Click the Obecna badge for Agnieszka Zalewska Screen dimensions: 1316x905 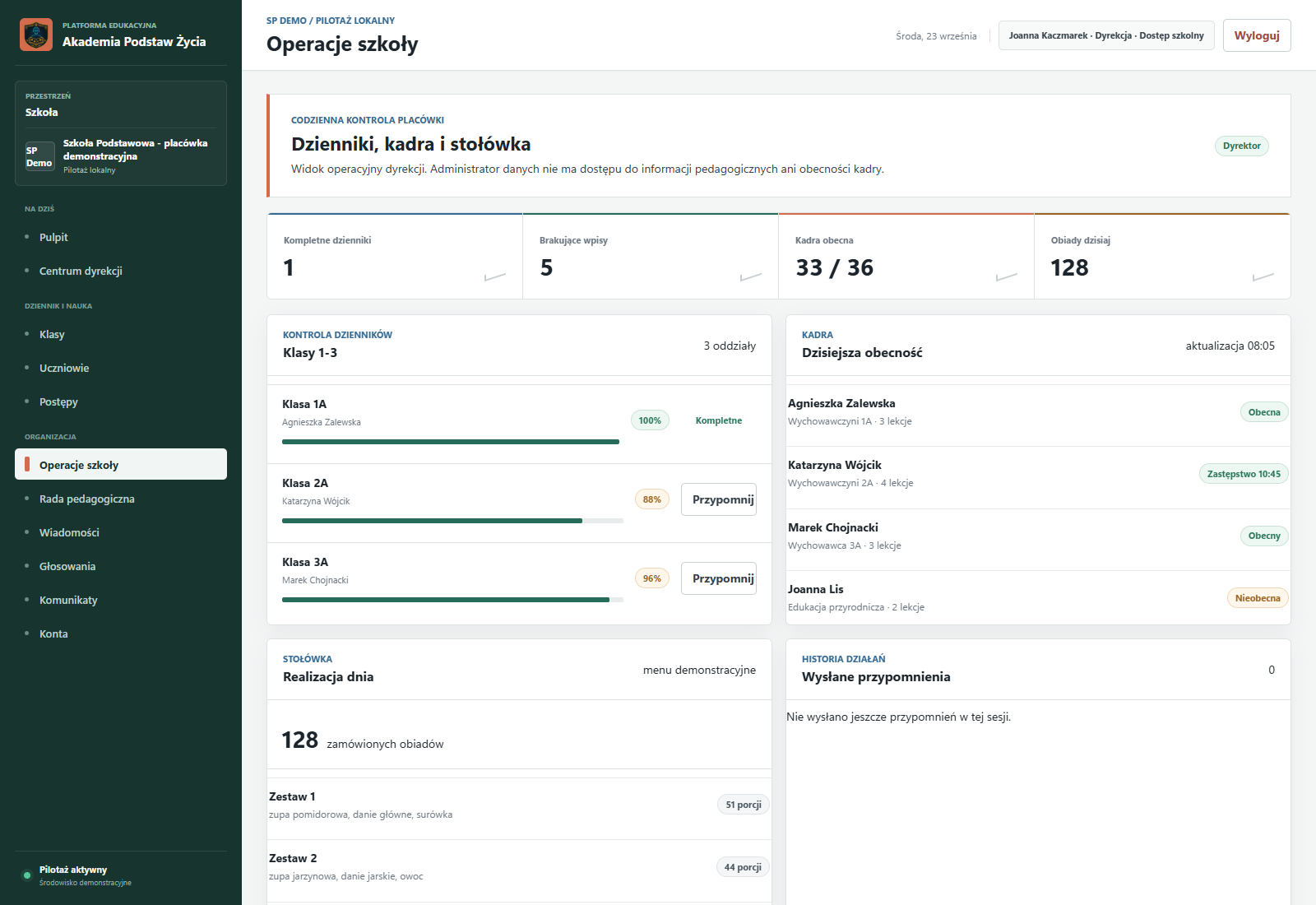[1264, 412]
